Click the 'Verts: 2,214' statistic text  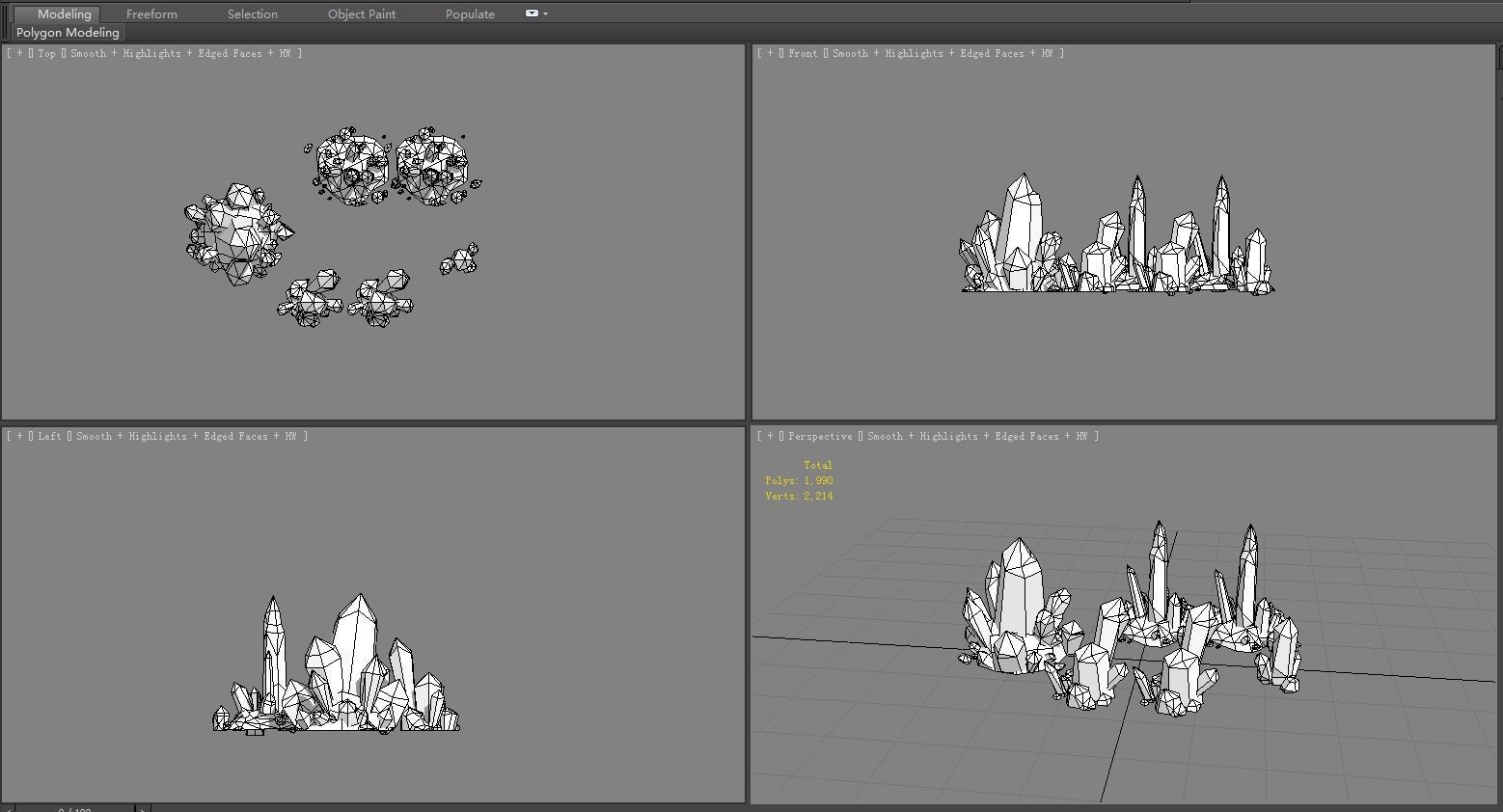click(800, 496)
